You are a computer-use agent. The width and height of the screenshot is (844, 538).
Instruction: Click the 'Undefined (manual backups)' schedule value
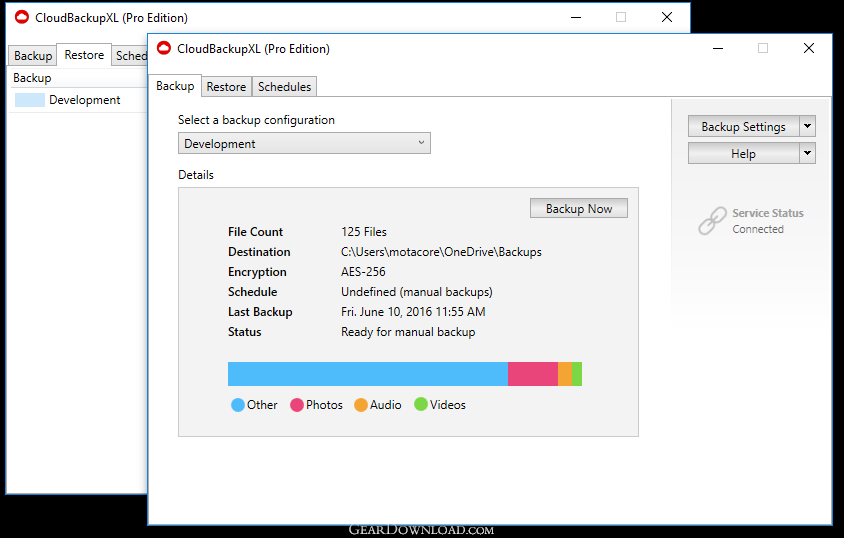[417, 292]
